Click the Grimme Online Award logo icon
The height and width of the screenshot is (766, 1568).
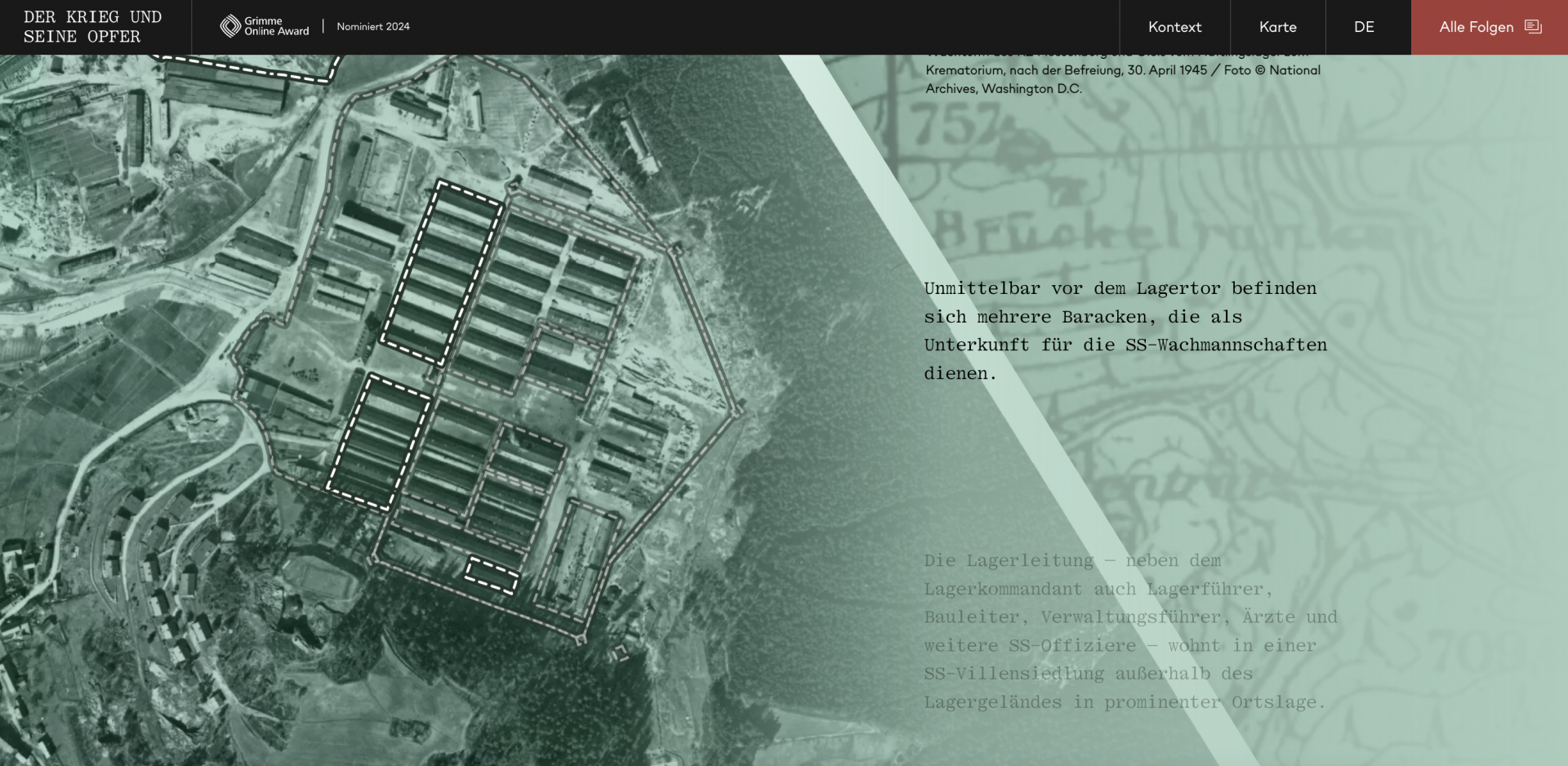[230, 26]
